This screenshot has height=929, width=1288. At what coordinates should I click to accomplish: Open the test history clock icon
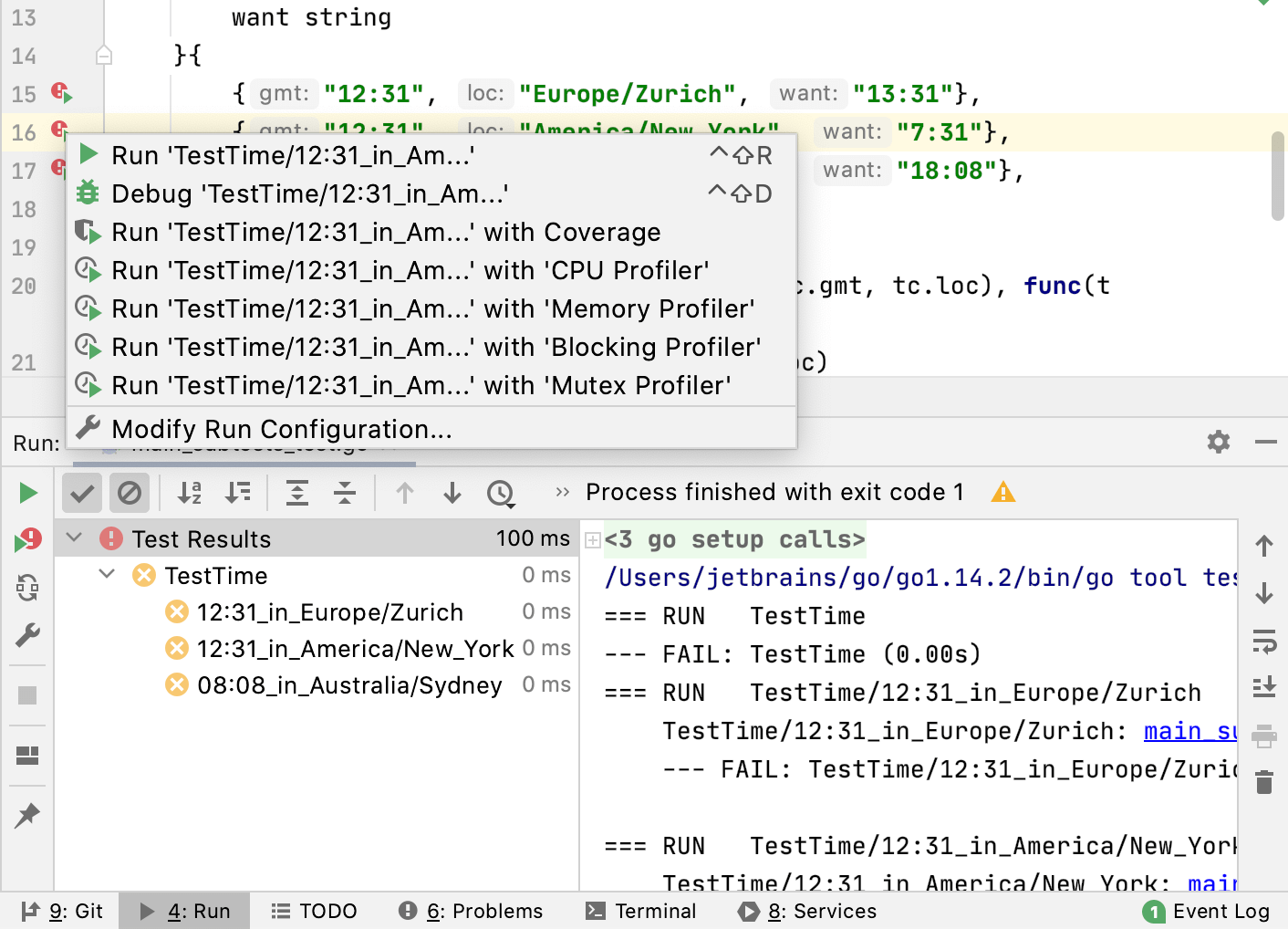(x=500, y=493)
